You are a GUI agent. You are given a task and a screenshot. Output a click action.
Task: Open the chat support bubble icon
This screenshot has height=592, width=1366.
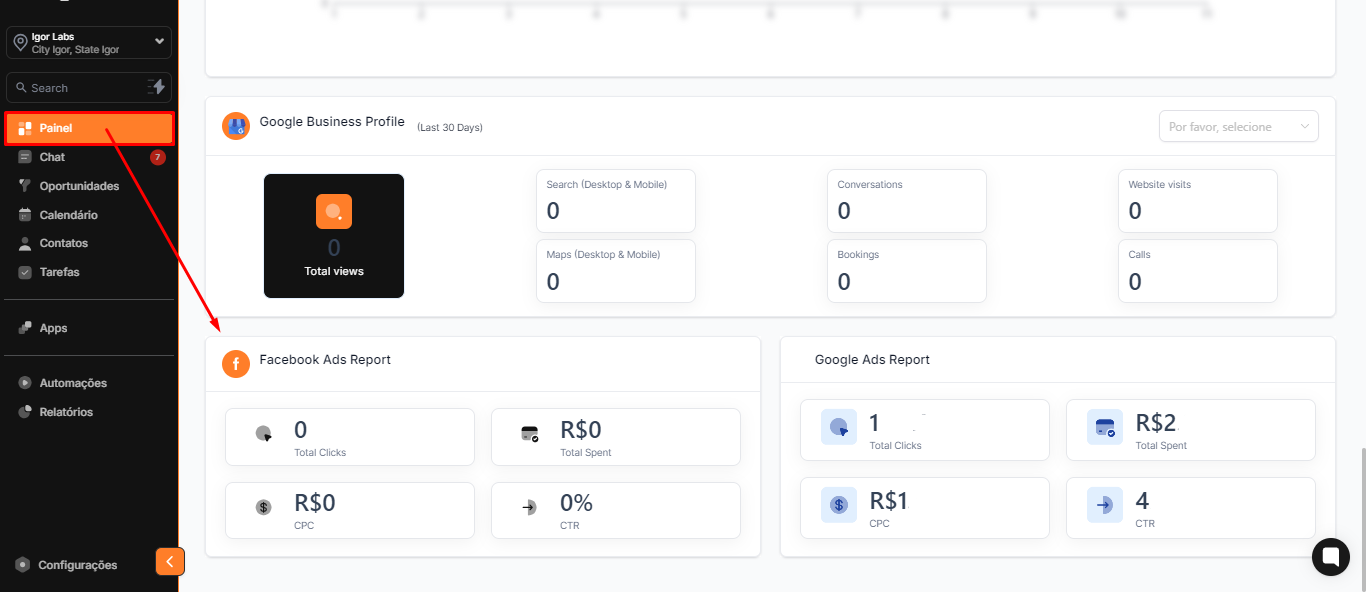1331,557
